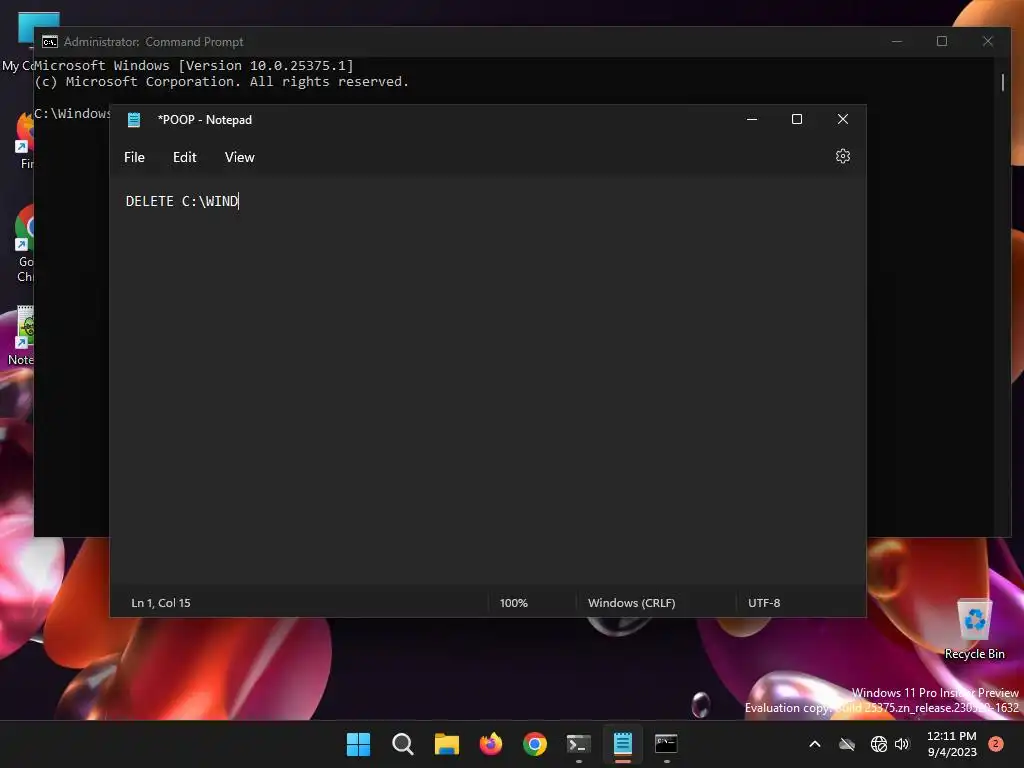Click the Notepad taskbar icon
The width and height of the screenshot is (1024, 768).
point(622,744)
